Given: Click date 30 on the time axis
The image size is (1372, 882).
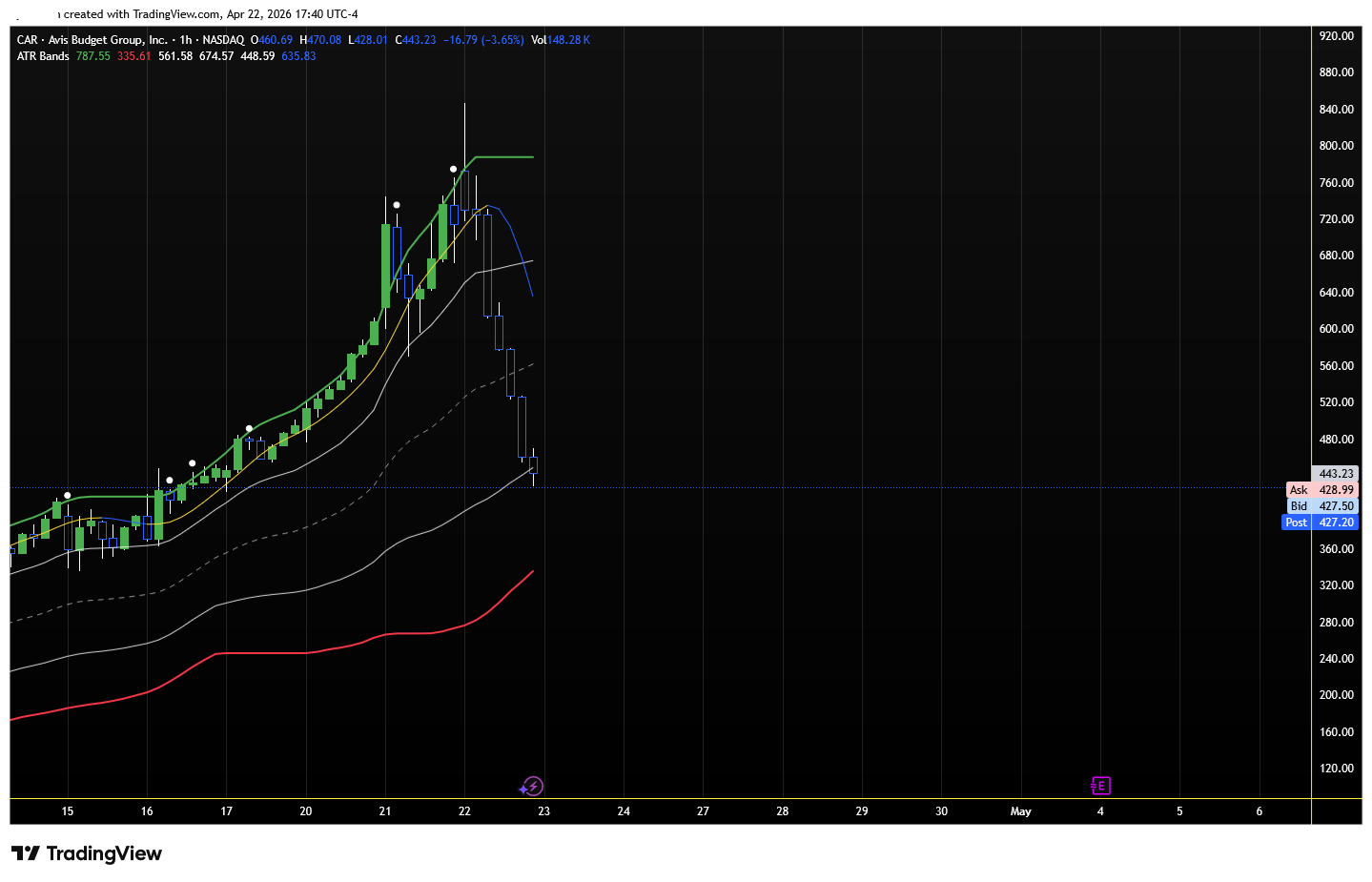Looking at the screenshot, I should [941, 811].
